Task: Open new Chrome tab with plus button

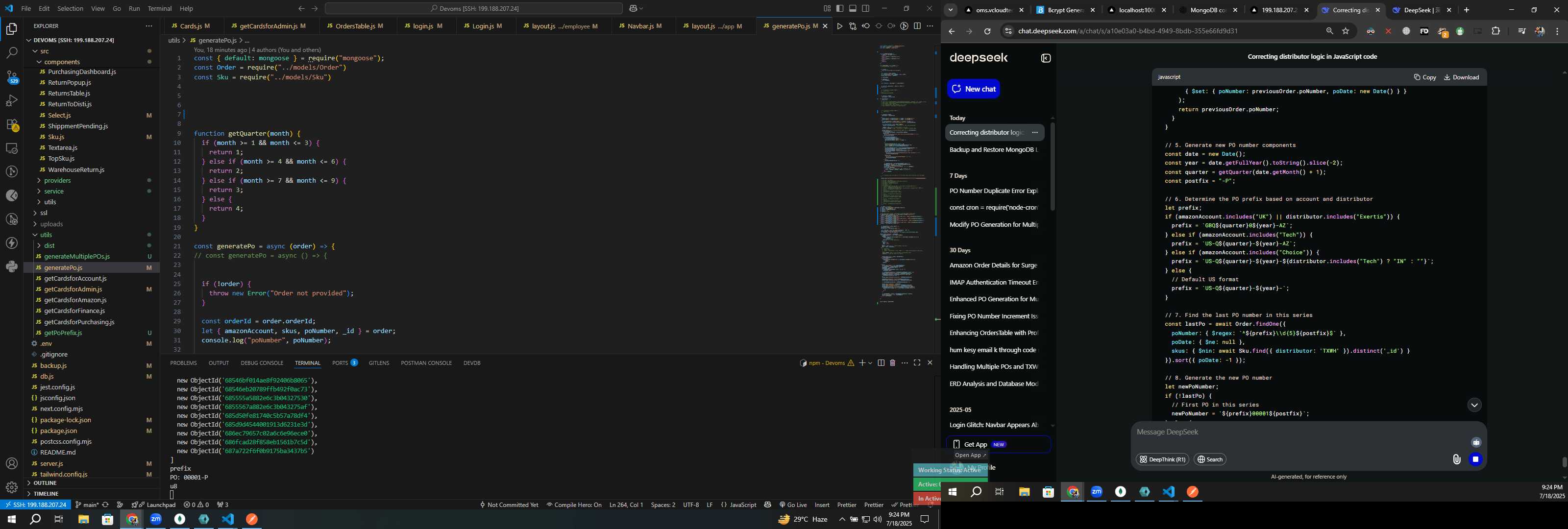Action: tap(1467, 10)
